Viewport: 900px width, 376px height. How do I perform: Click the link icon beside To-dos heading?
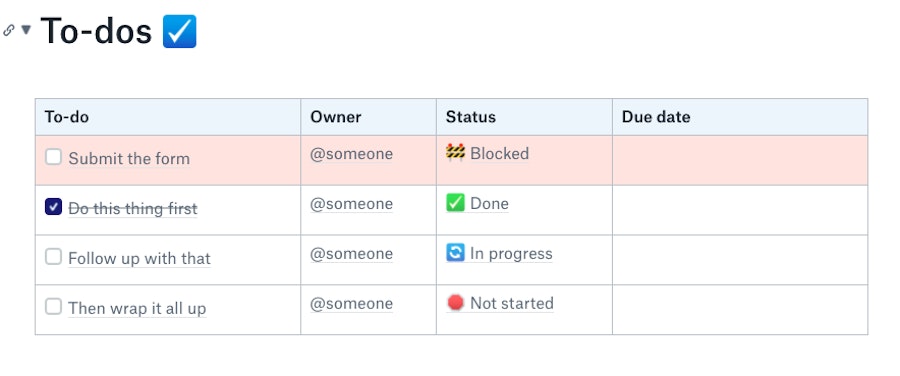coord(9,30)
